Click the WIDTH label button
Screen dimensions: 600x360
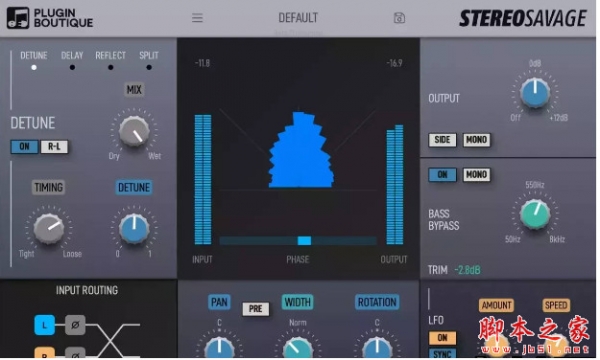point(298,302)
